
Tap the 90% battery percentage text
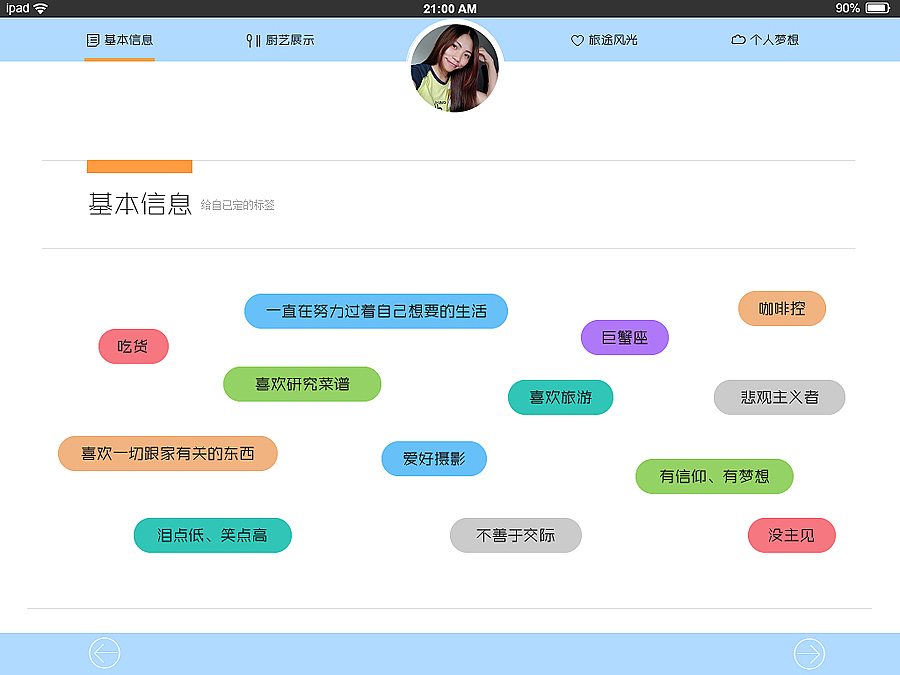coord(847,8)
